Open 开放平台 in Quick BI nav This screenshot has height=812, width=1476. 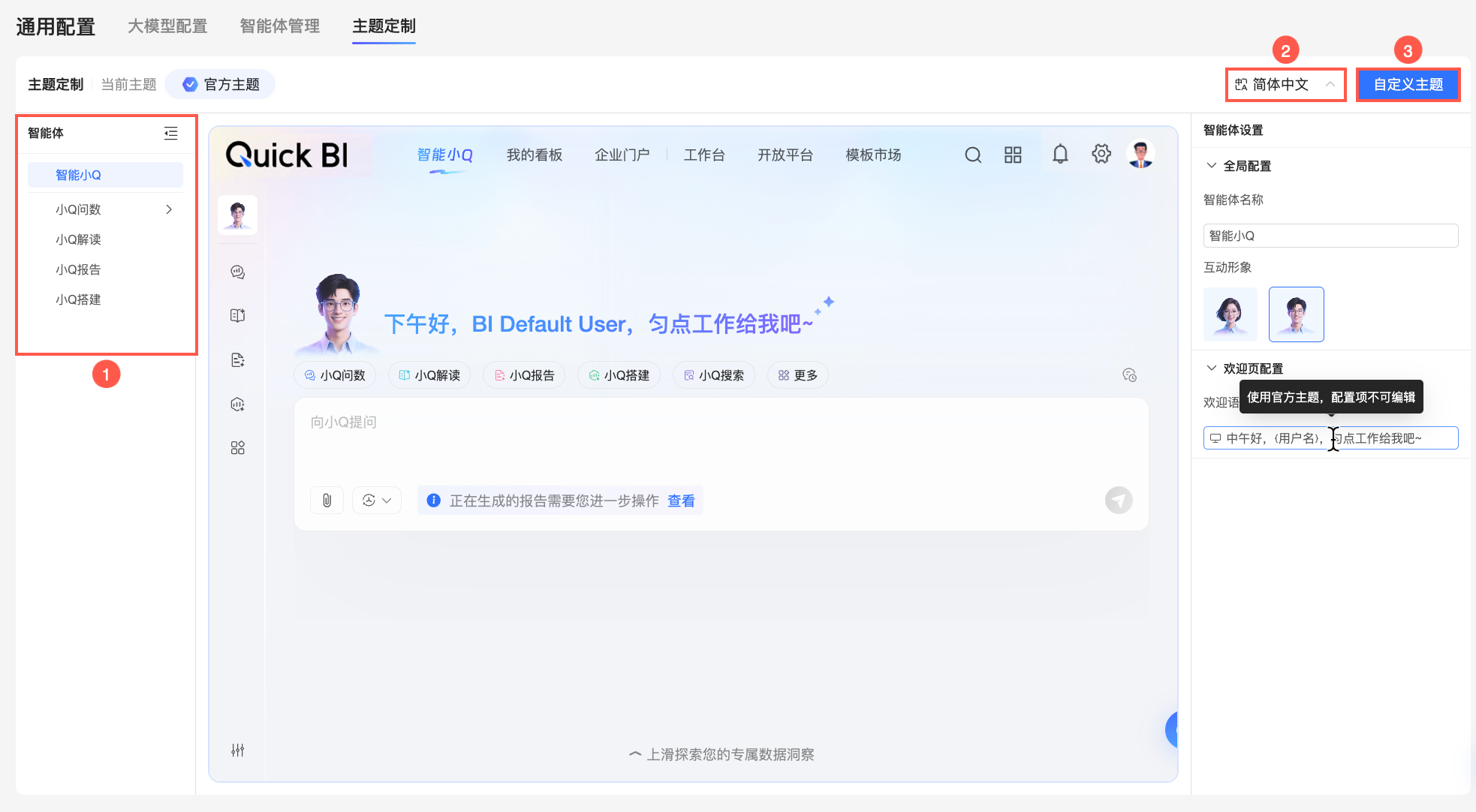(x=785, y=155)
